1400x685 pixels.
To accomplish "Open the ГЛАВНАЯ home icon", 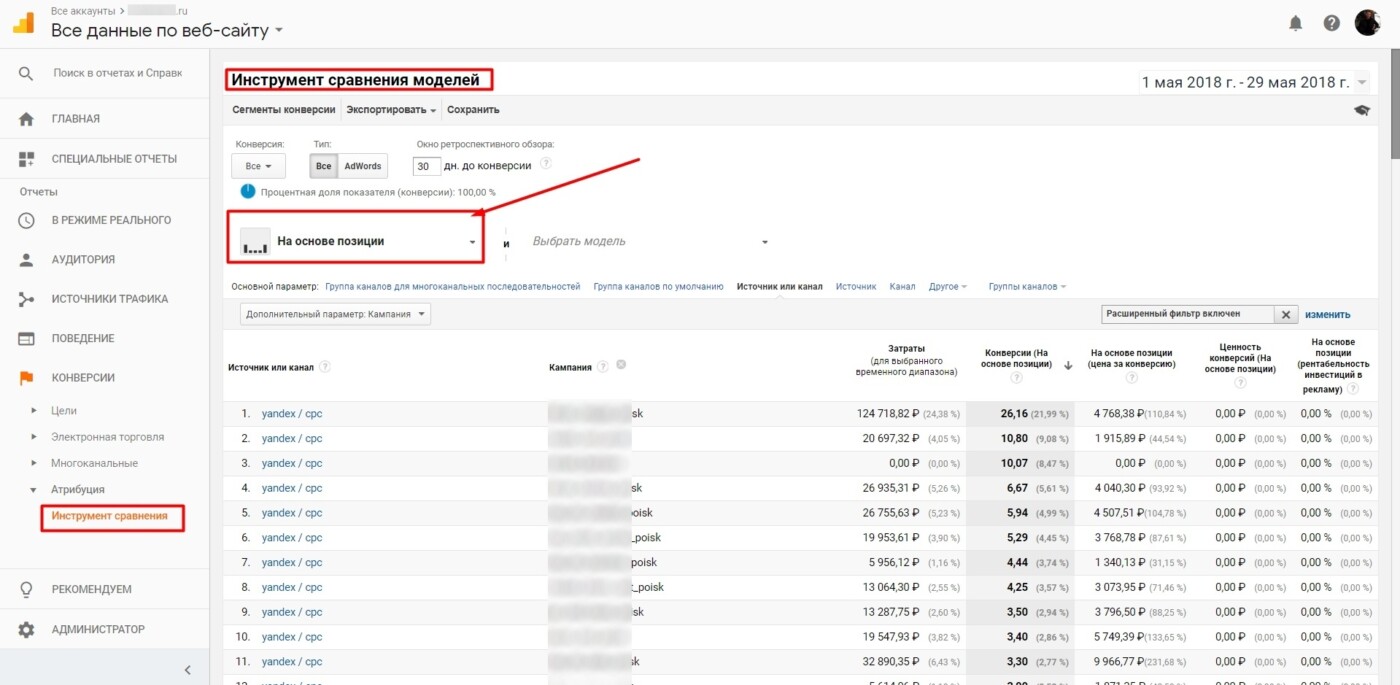I will [27, 119].
